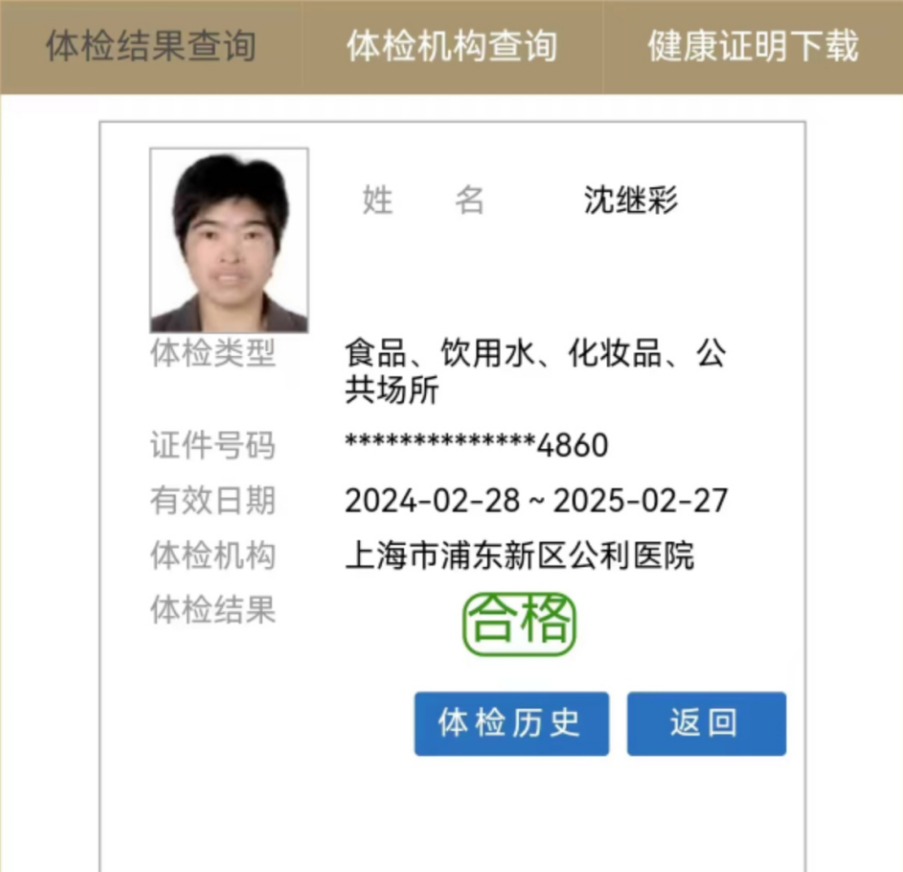Click the masked ID number ending 4860
903x872 pixels.
click(476, 445)
